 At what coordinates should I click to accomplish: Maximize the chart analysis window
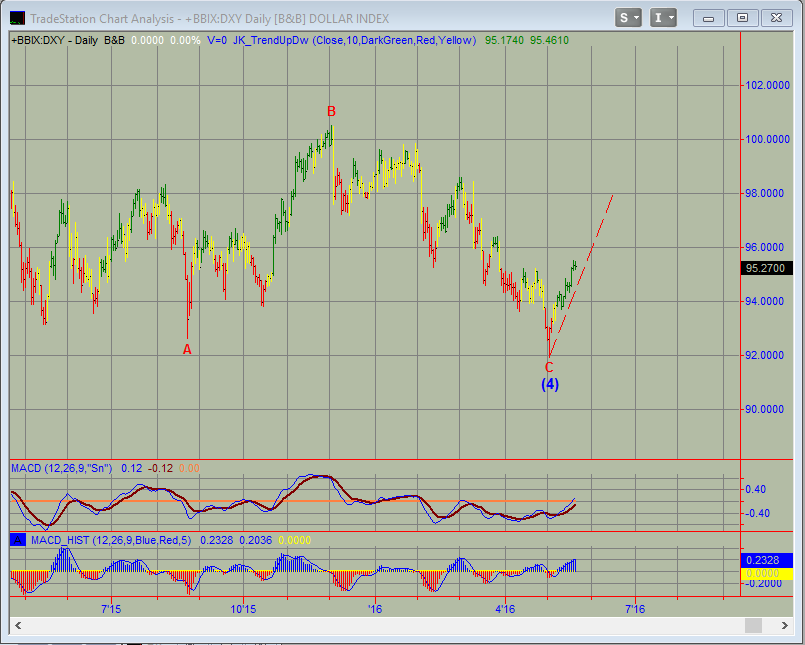pos(742,18)
